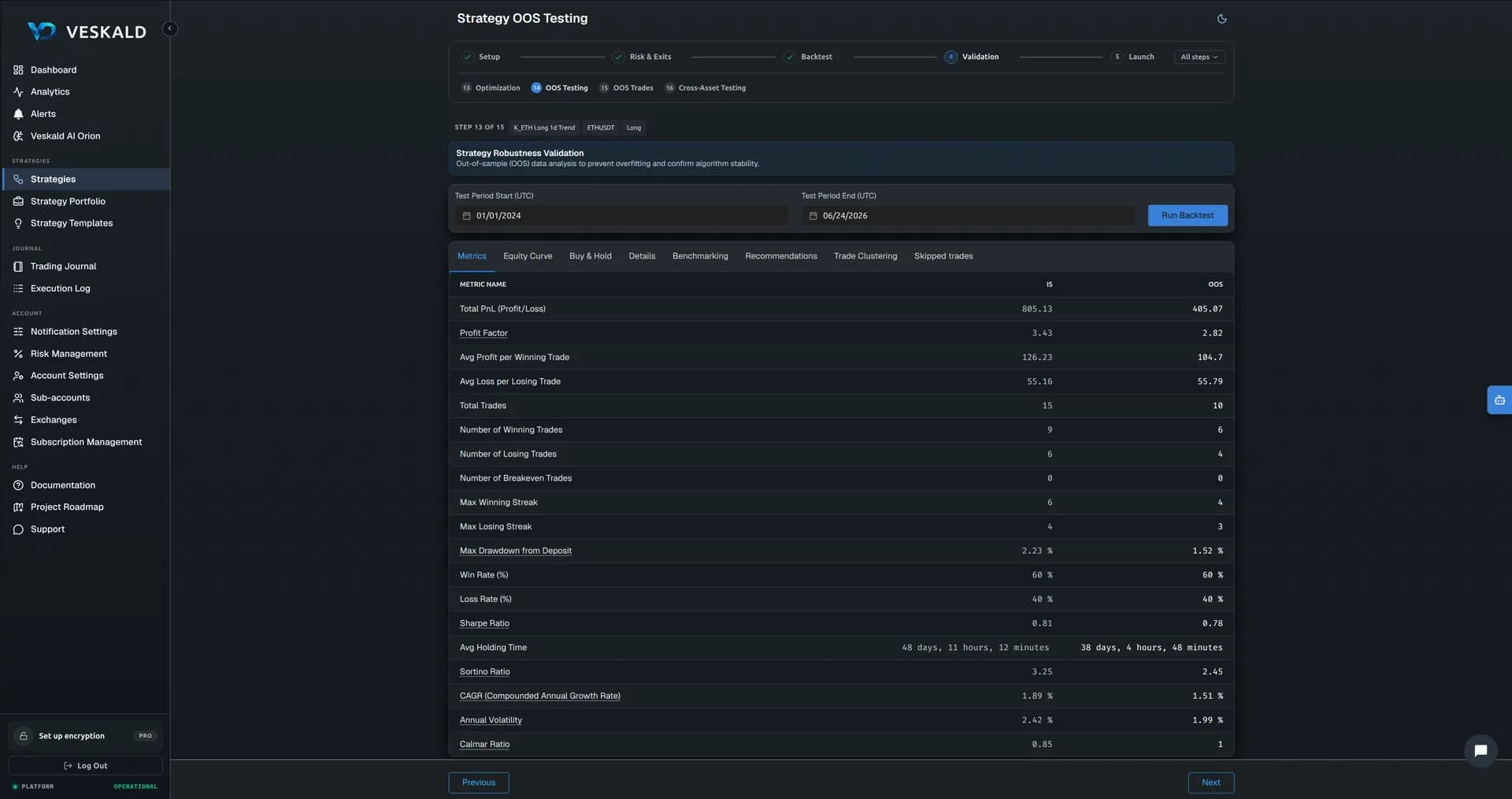Click OOS Total PnL value 405.07

1207,309
